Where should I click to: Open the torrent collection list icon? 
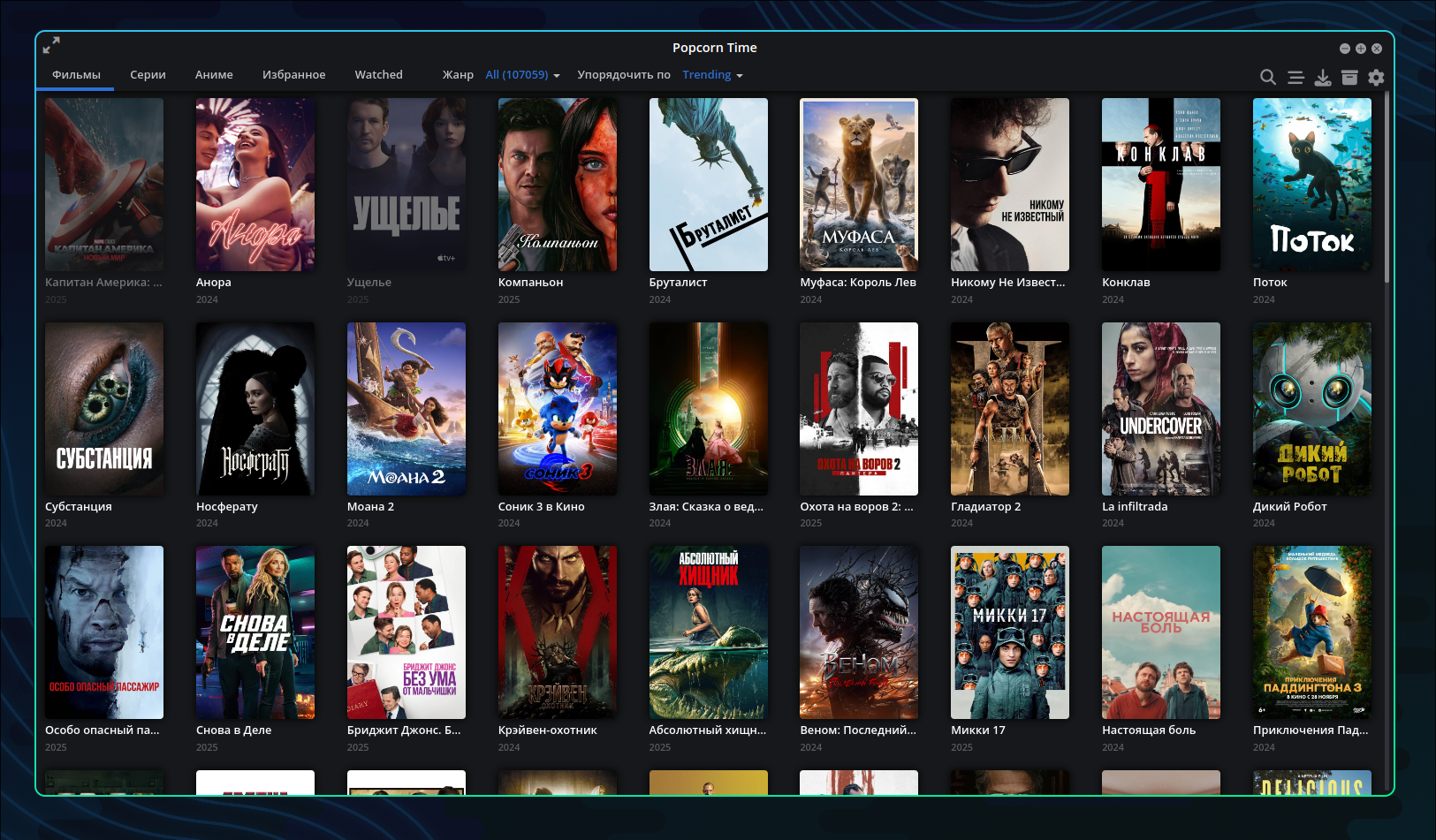tap(1295, 77)
